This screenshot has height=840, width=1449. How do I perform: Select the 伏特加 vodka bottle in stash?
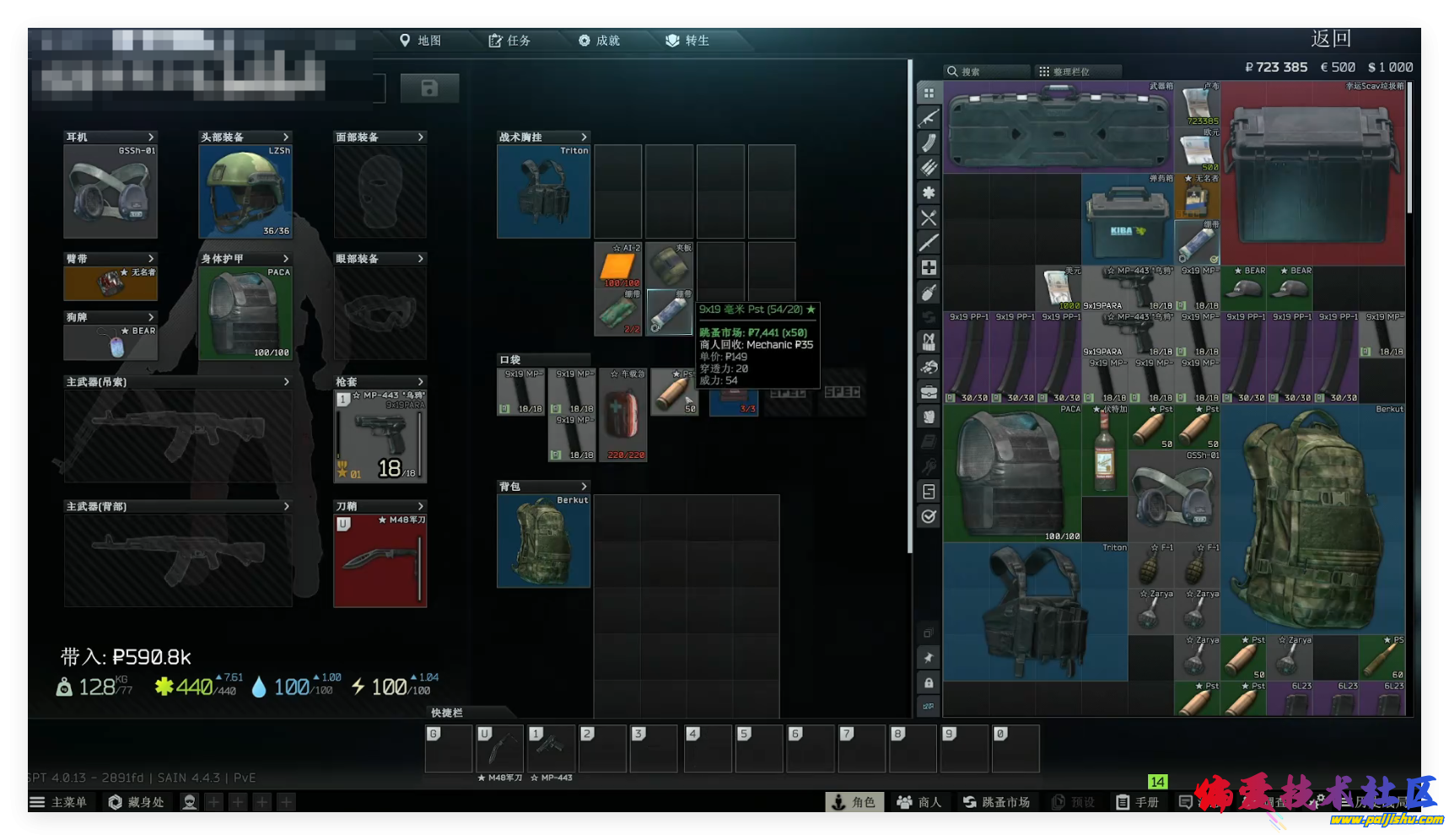click(1105, 450)
